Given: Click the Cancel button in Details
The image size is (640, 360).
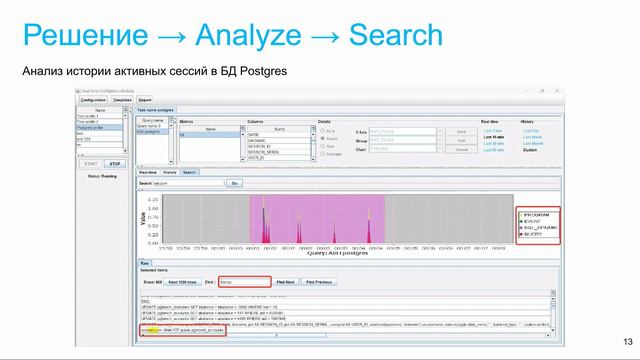Looking at the screenshot, I should (462, 150).
